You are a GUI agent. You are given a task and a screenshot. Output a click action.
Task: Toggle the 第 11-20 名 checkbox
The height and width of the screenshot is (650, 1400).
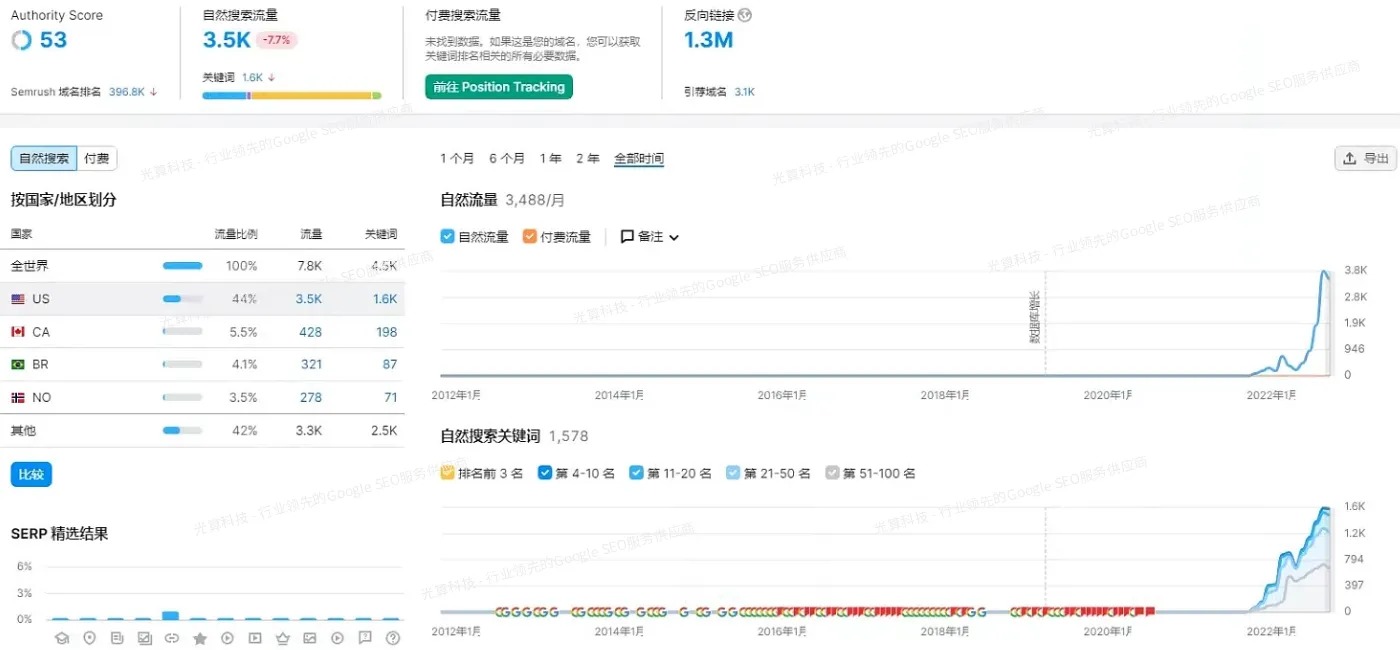[636, 473]
